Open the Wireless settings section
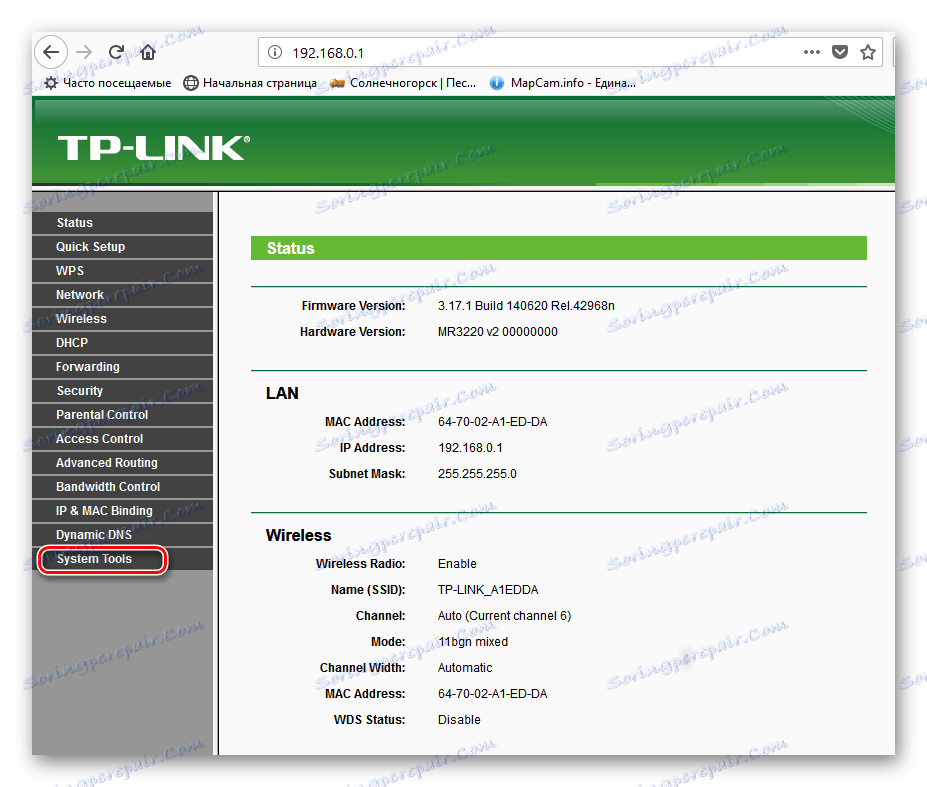This screenshot has width=927, height=787. click(81, 318)
